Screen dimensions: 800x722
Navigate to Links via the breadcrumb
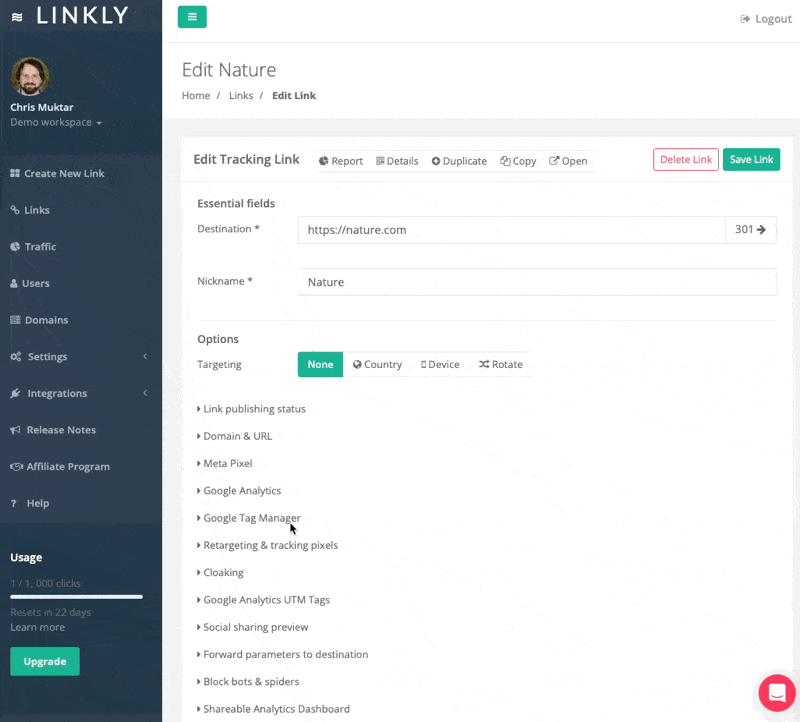coord(241,95)
